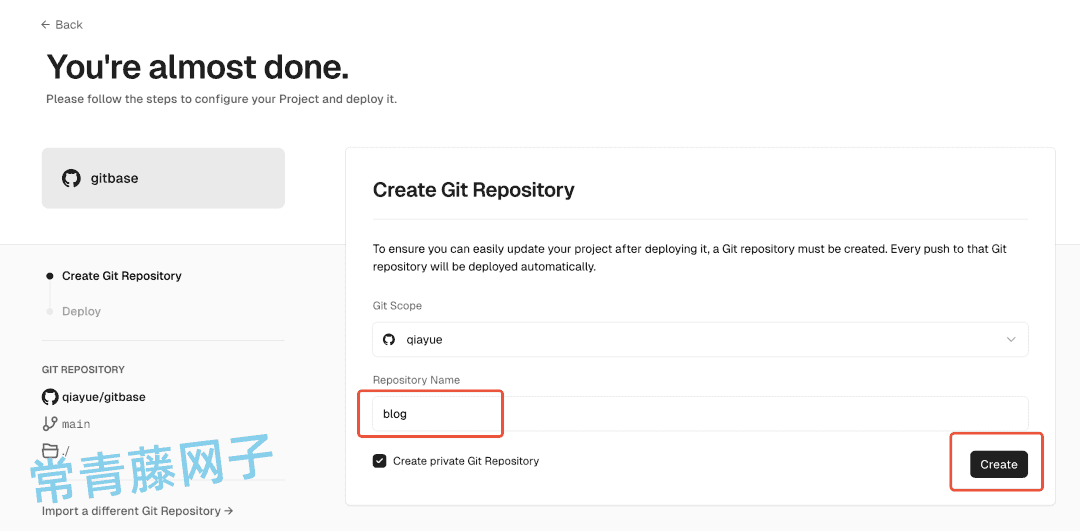Click the Create button
Screen dimensions: 1080x531
pos(999,464)
